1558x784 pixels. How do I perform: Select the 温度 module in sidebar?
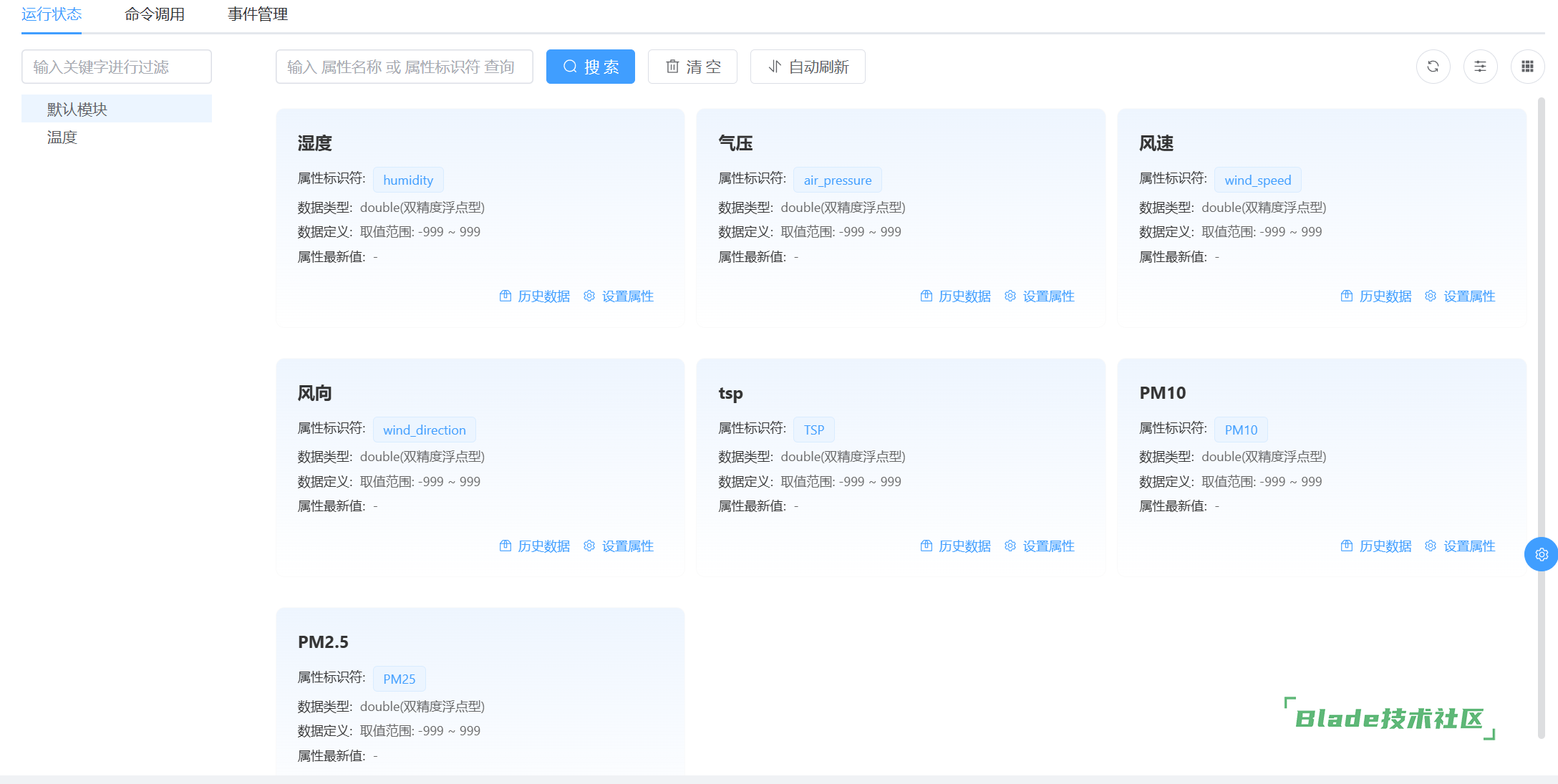click(x=62, y=137)
